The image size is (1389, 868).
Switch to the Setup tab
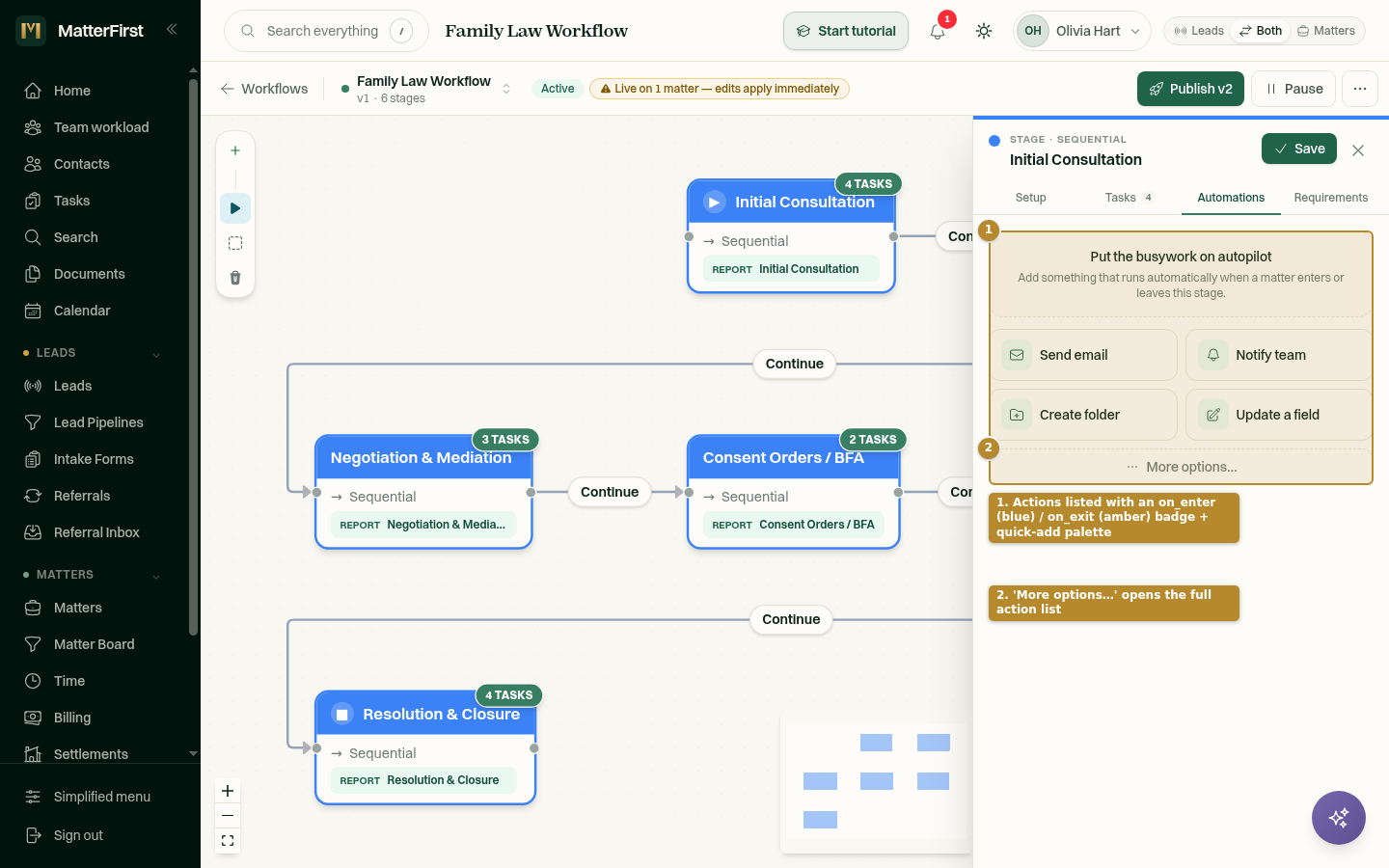1030,198
